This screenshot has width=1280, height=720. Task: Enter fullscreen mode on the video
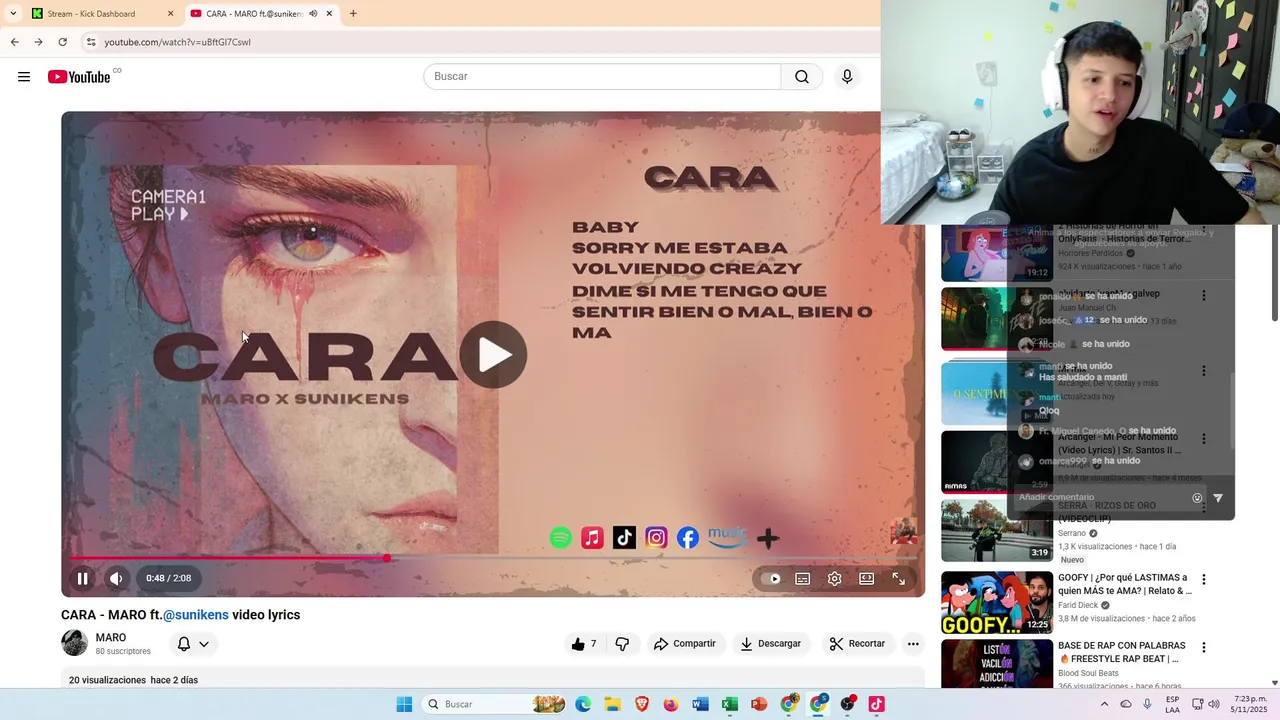click(899, 578)
